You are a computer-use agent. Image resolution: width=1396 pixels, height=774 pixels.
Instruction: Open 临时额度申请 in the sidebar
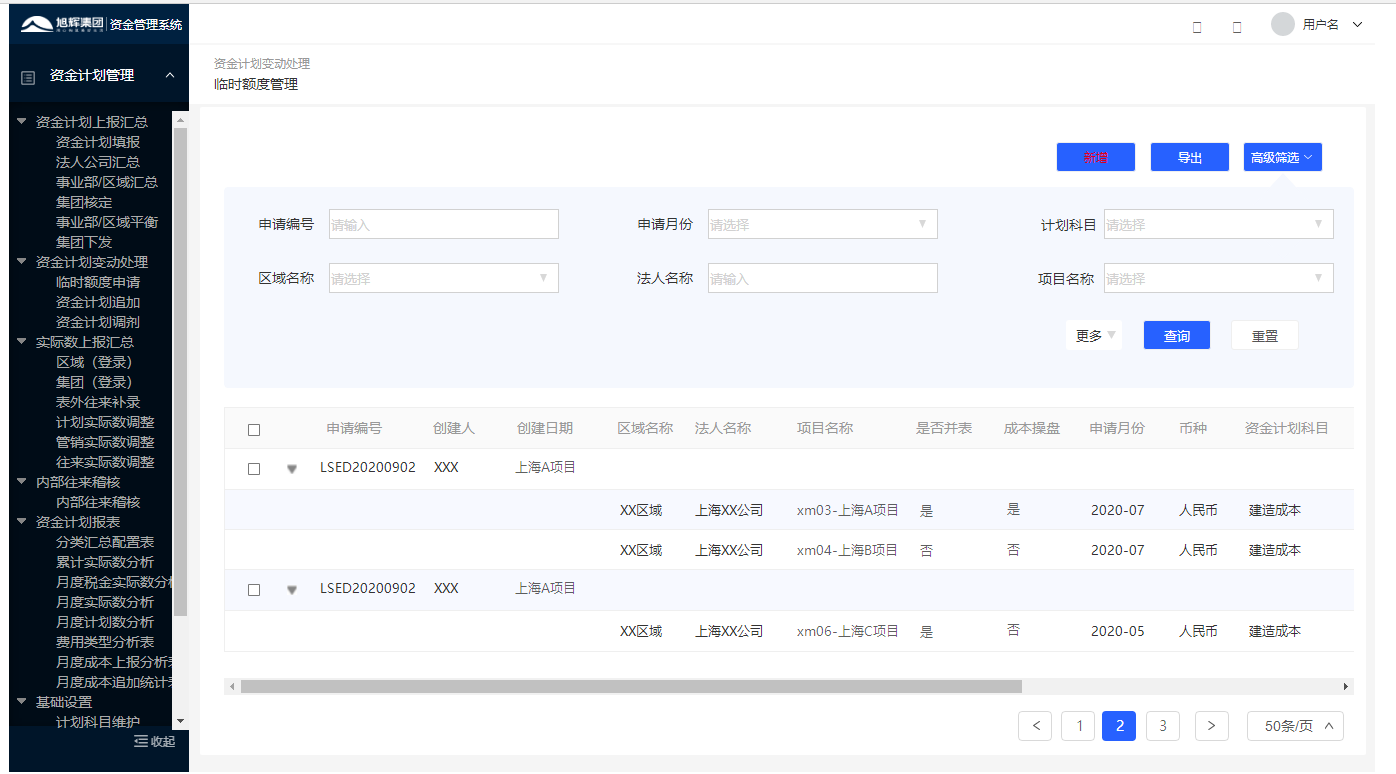point(98,282)
